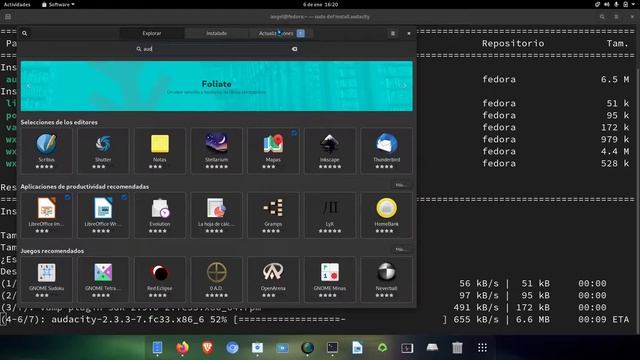Screen dimensions: 640x360
Task: Launch Brave browser from the dock
Action: [207, 347]
